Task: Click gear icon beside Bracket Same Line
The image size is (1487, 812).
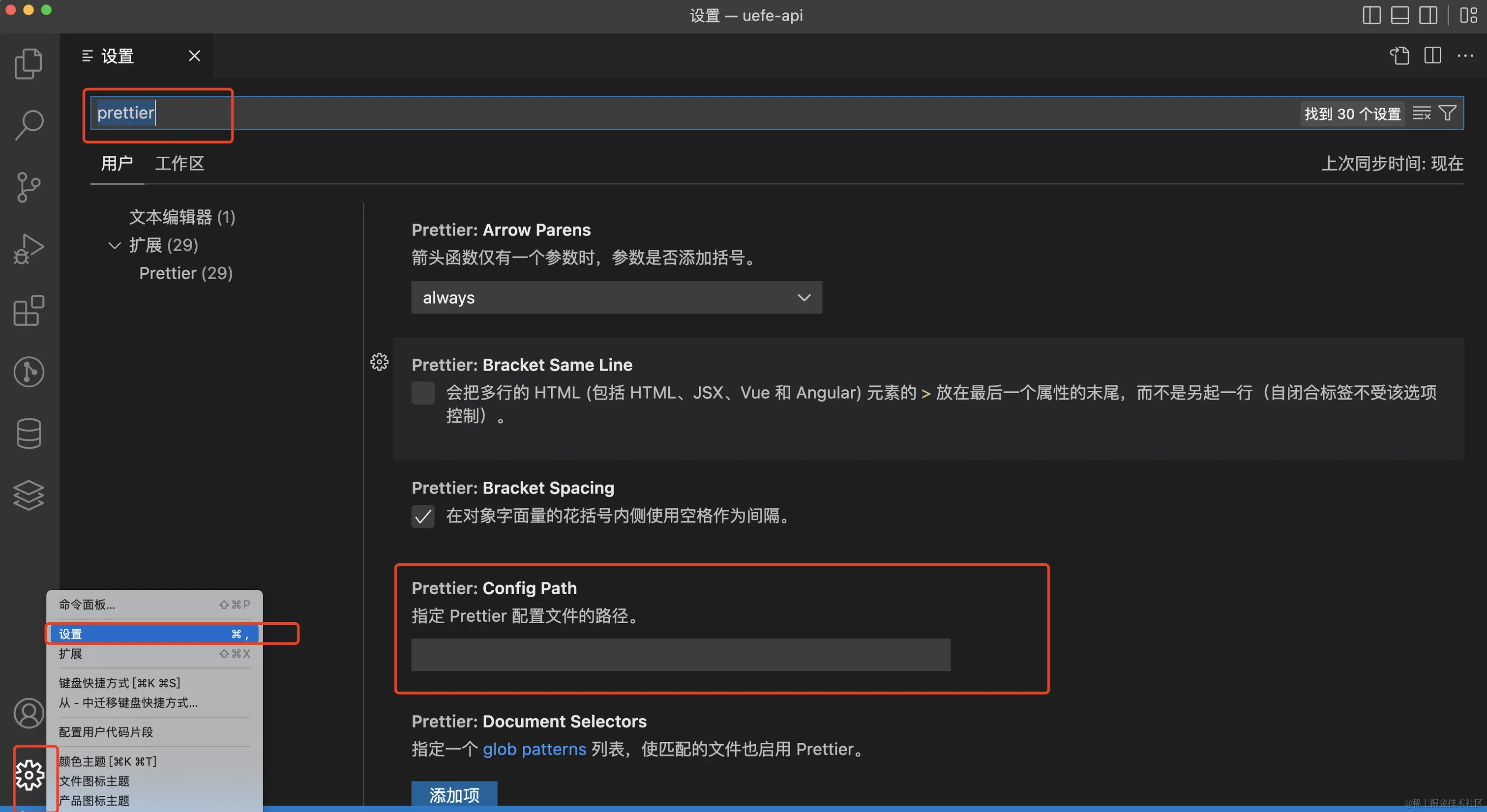Action: pyautogui.click(x=379, y=362)
